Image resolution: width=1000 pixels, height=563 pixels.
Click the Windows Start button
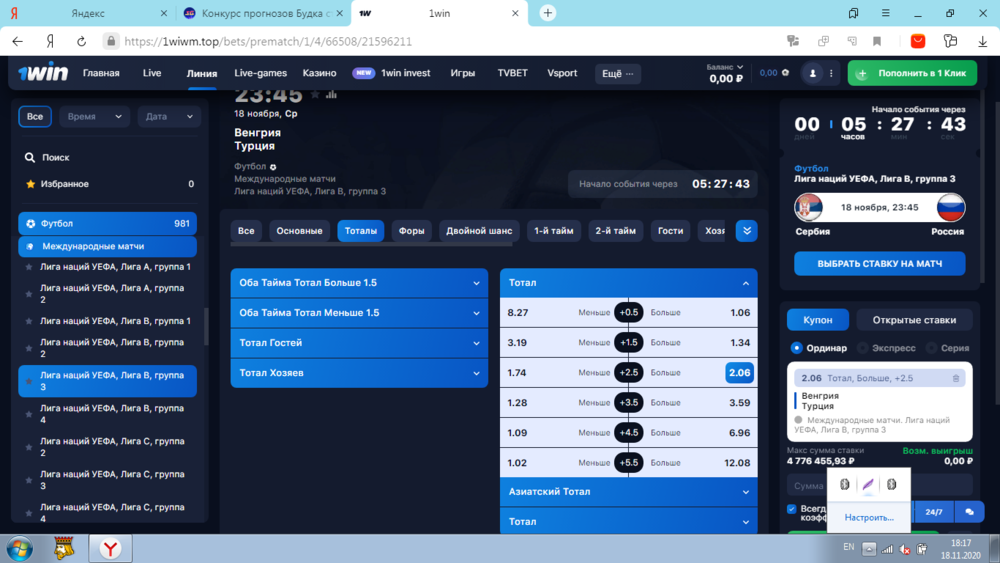tap(20, 548)
